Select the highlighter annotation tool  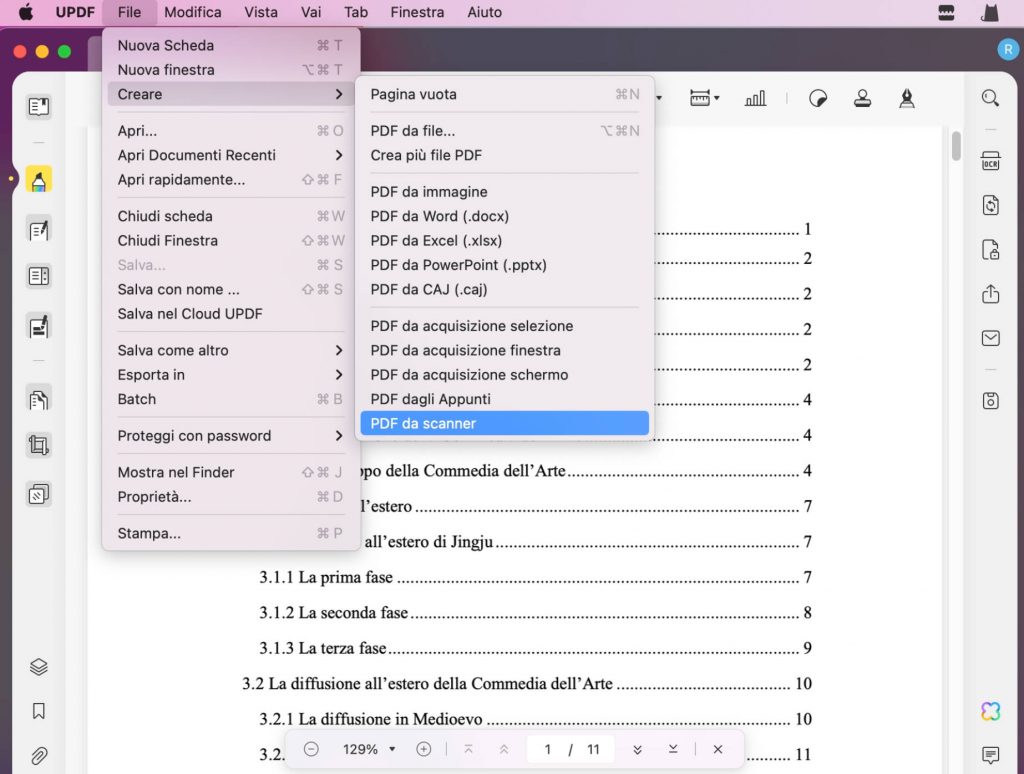[38, 180]
